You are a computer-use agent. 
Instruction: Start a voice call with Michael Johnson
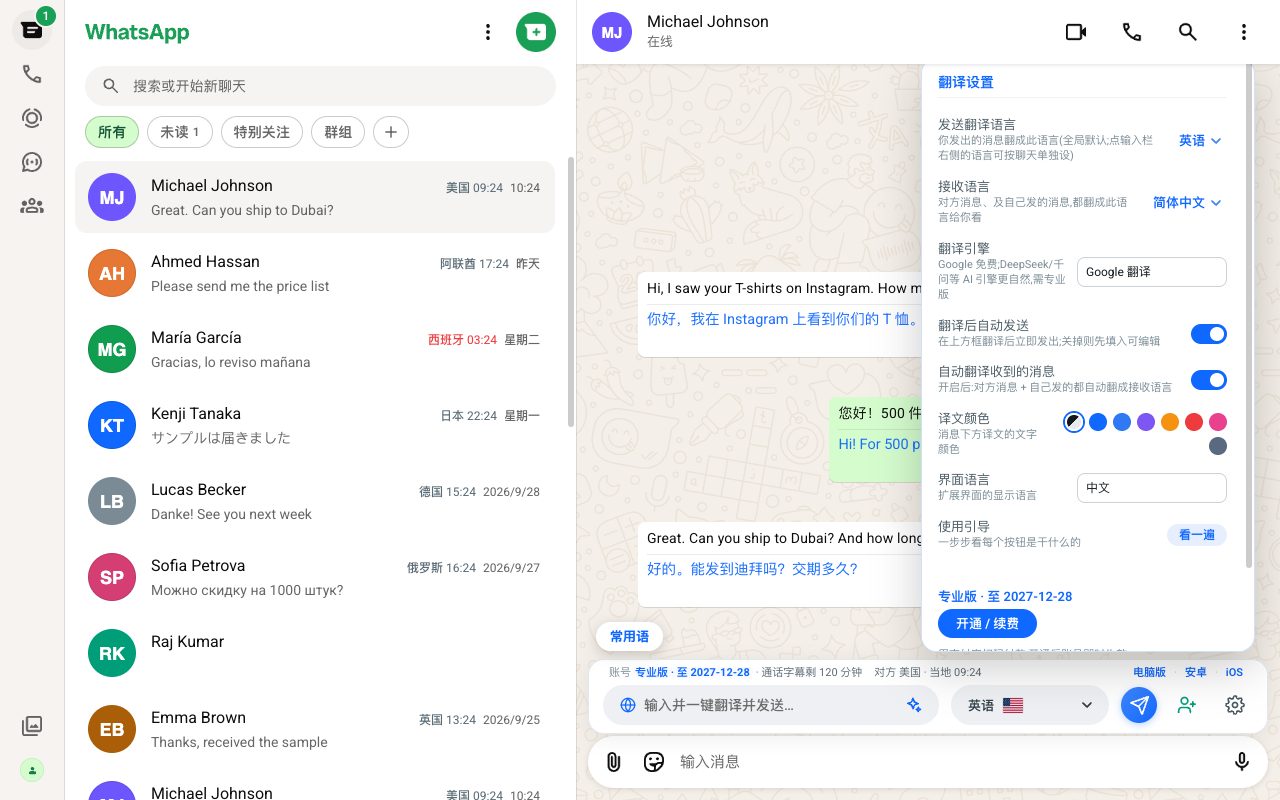[1132, 32]
